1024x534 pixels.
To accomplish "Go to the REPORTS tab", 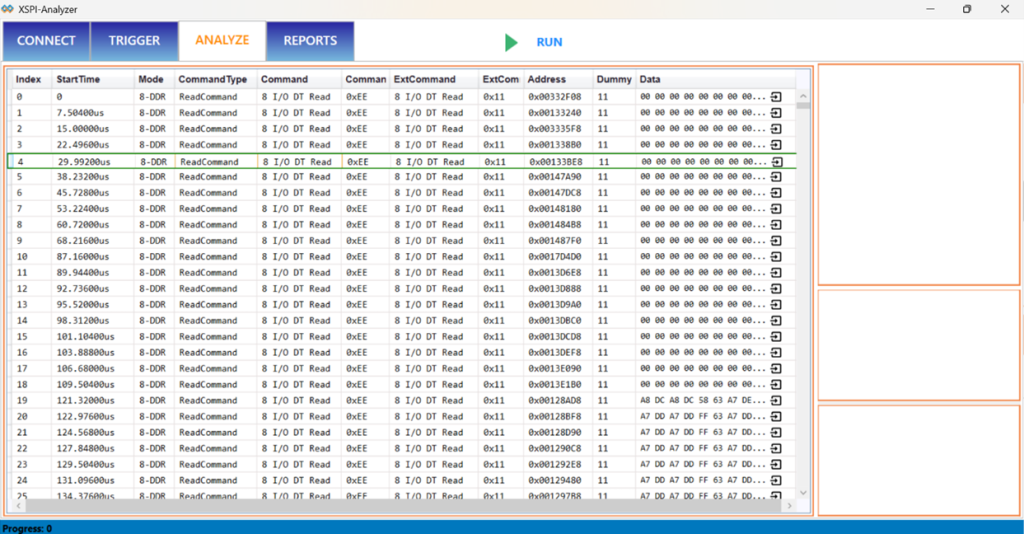I will tap(310, 41).
